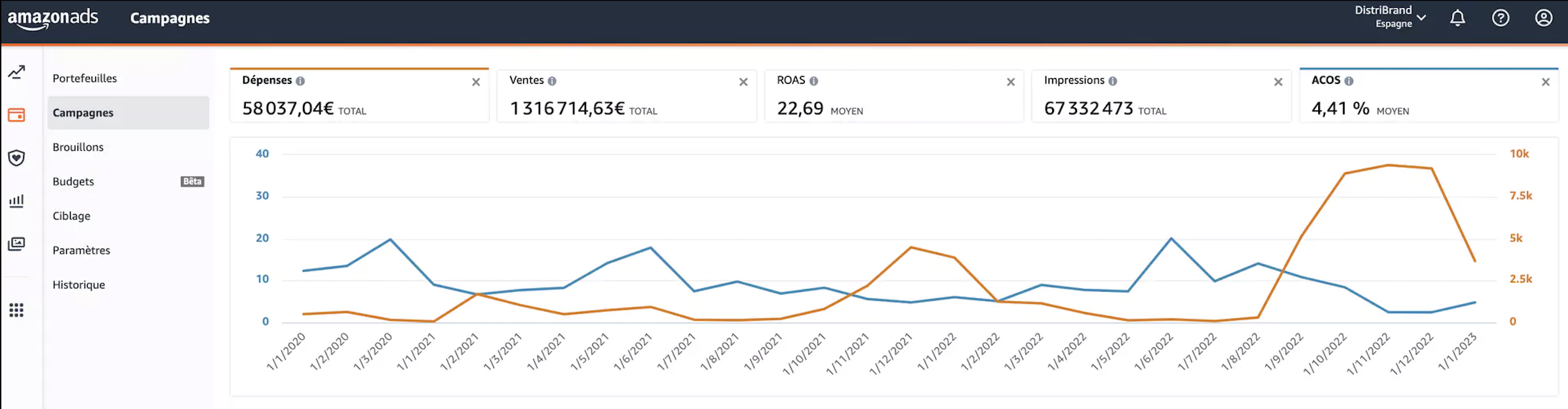Click the Amazon Ads logo

click(52, 18)
